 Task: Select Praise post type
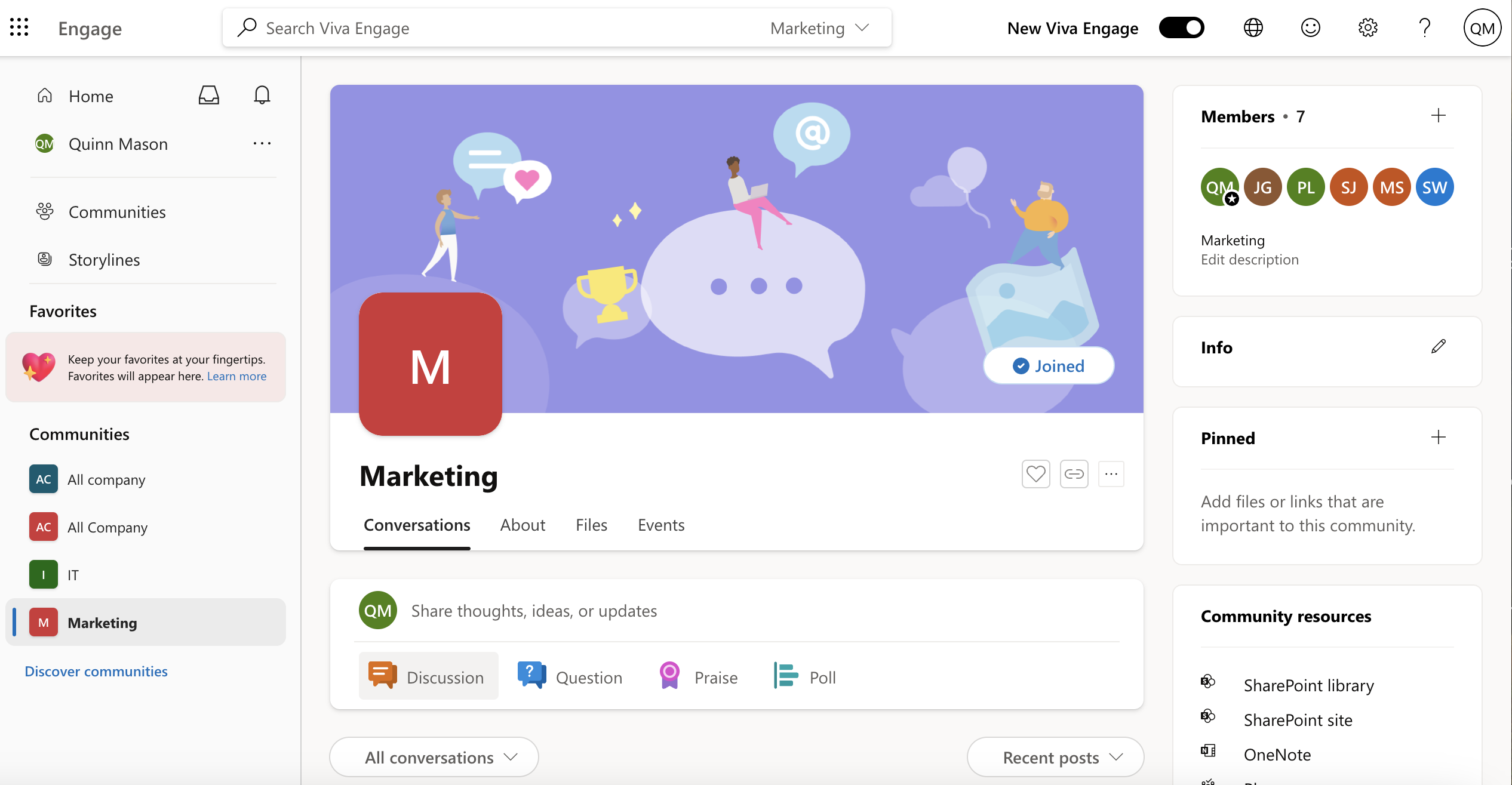pyautogui.click(x=698, y=676)
